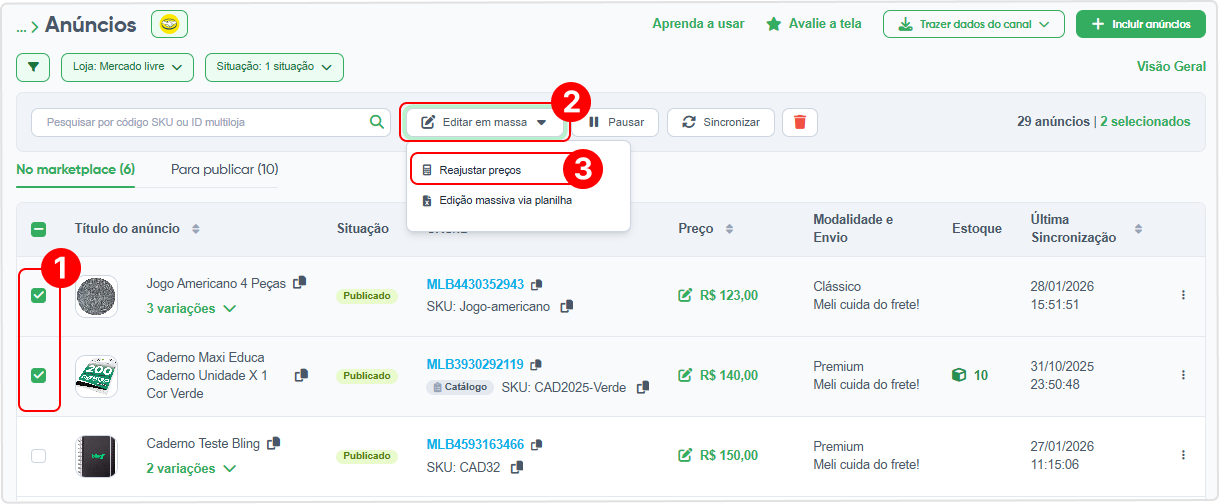
Task: Click the red trash delete icon
Action: tap(800, 122)
